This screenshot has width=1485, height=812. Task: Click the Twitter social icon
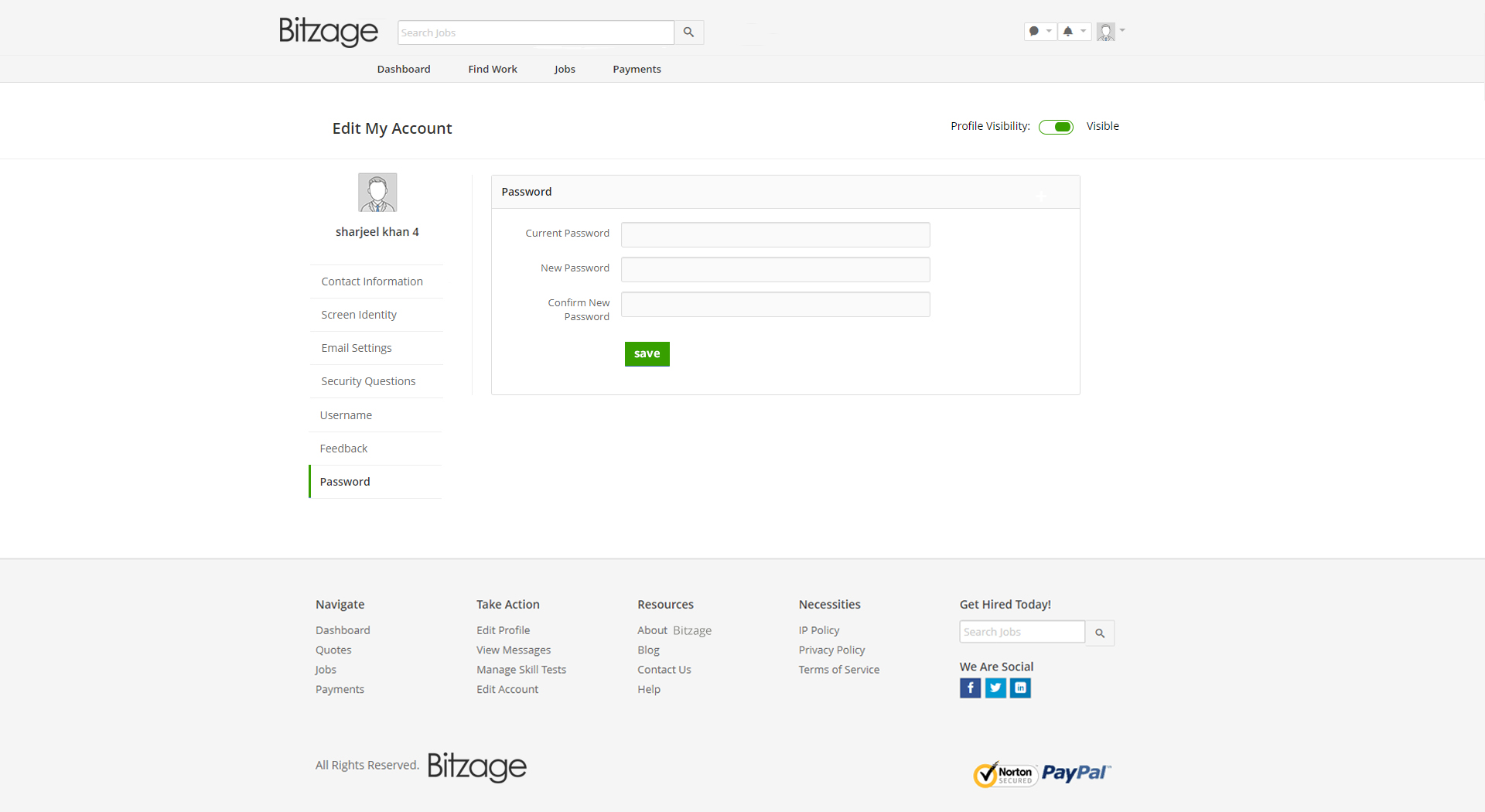[995, 687]
